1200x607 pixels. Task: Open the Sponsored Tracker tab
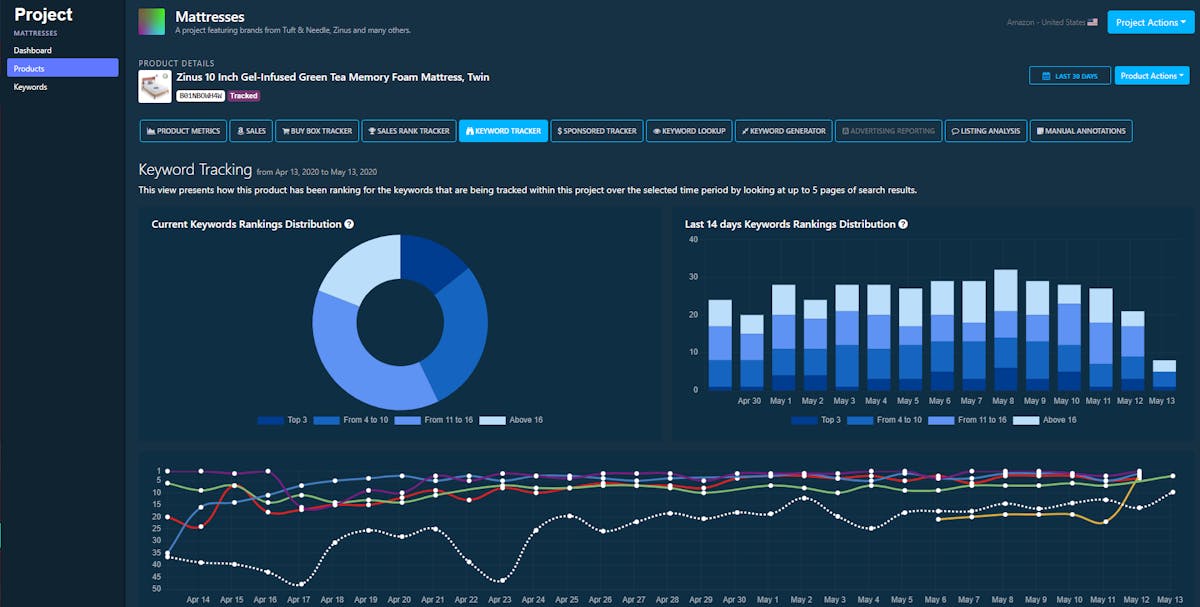tap(596, 131)
